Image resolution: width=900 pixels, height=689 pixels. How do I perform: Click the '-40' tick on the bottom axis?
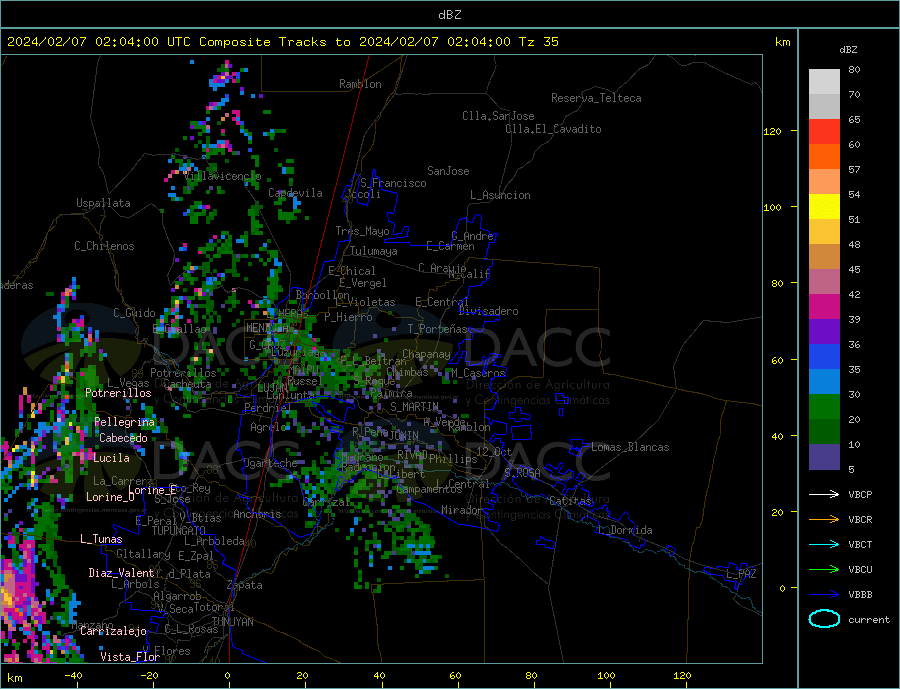tap(73, 675)
